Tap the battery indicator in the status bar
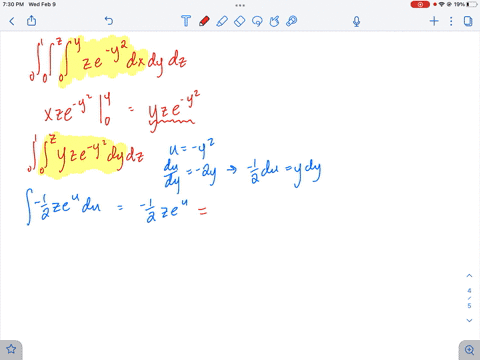This screenshot has width=480, height=360. [x=471, y=4]
